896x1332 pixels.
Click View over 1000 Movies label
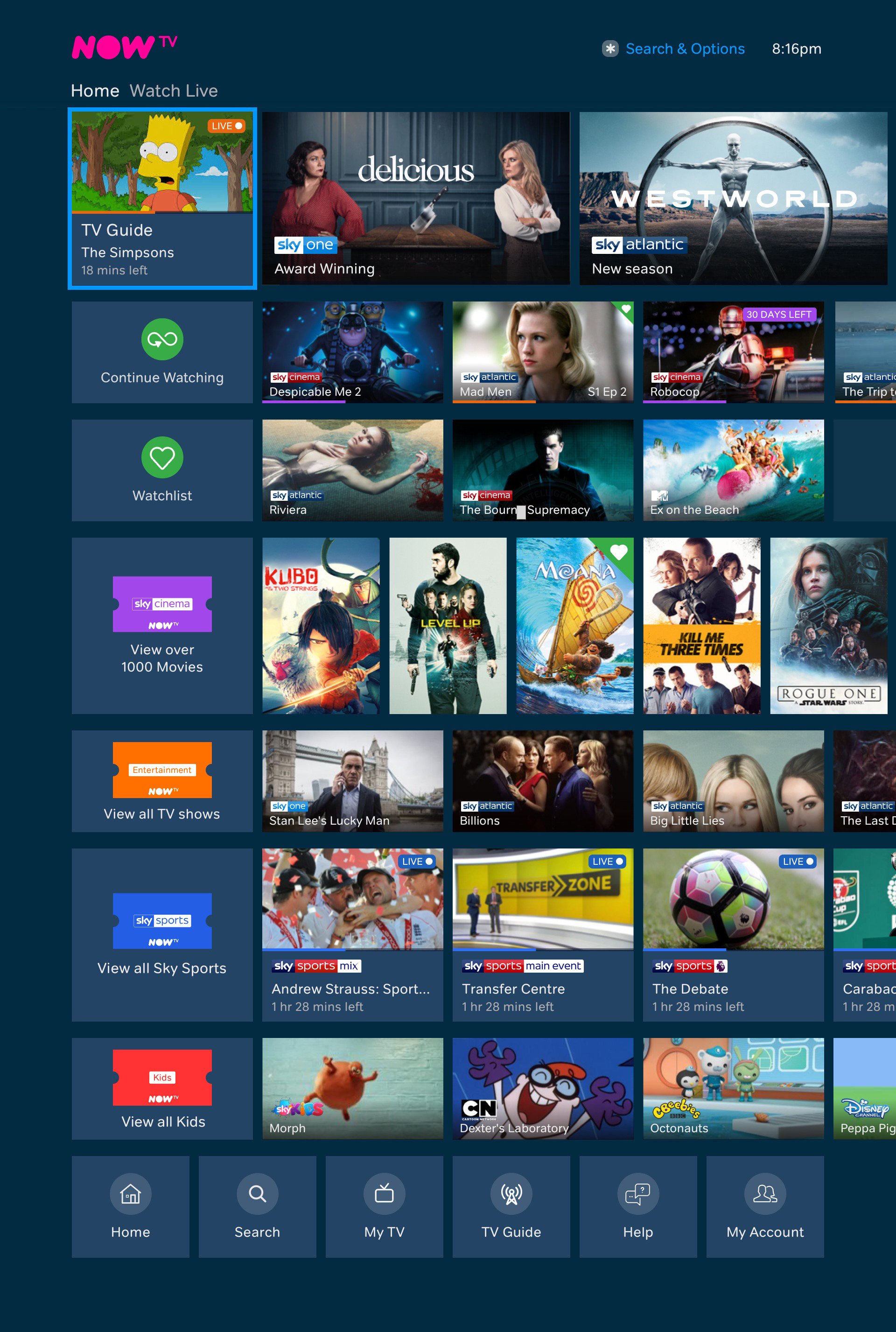[x=162, y=658]
